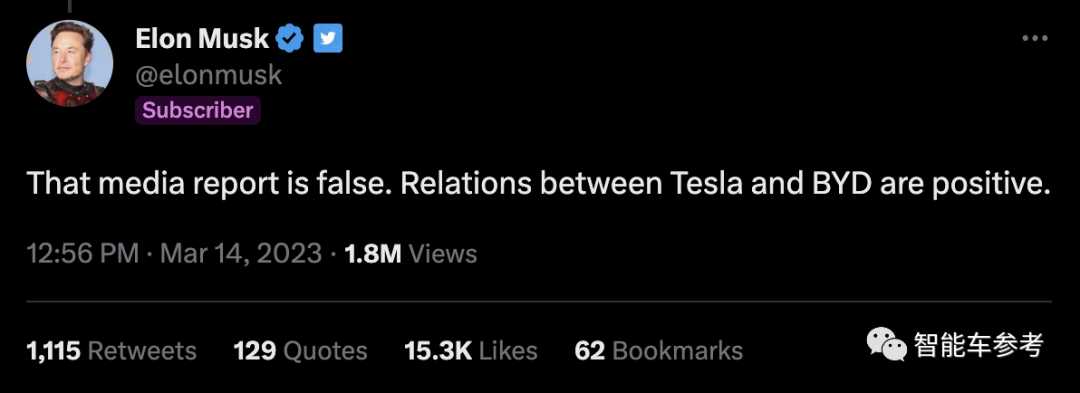Click the 12:56 PM timestamp

(83, 253)
